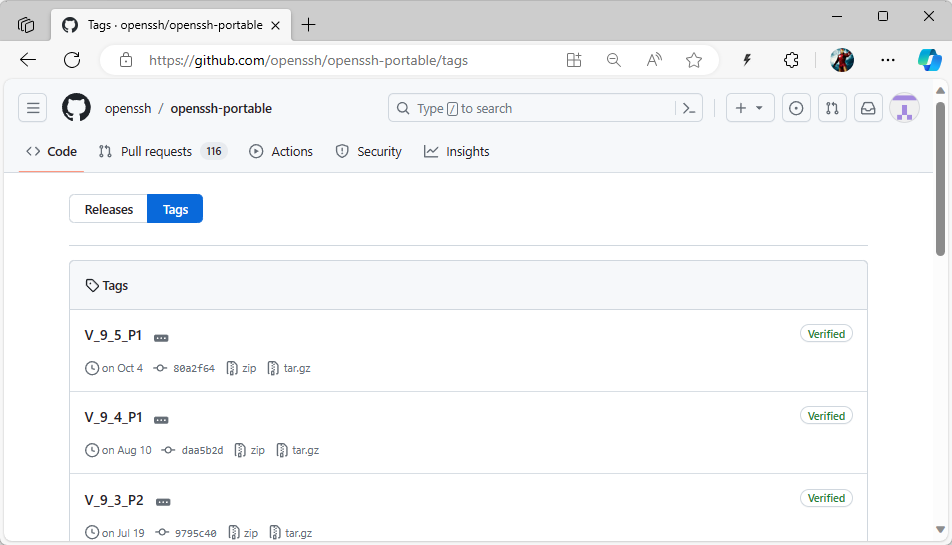Open the Copilot sidebar icon
The height and width of the screenshot is (545, 952).
[929, 60]
